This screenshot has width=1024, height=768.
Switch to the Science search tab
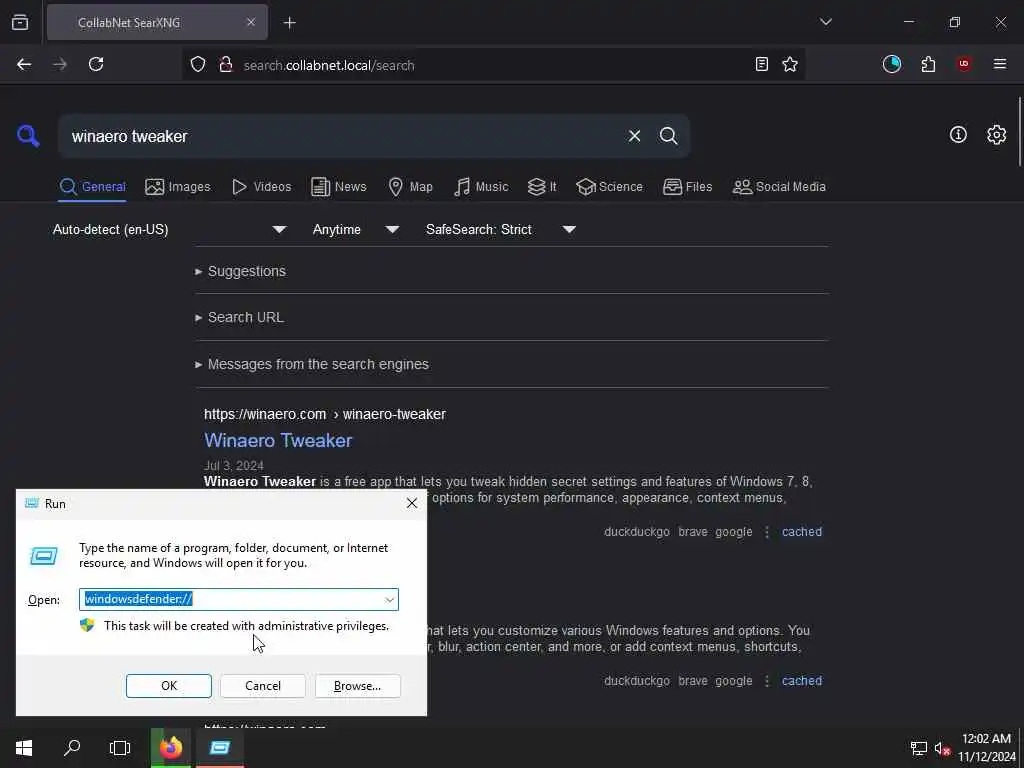[609, 187]
